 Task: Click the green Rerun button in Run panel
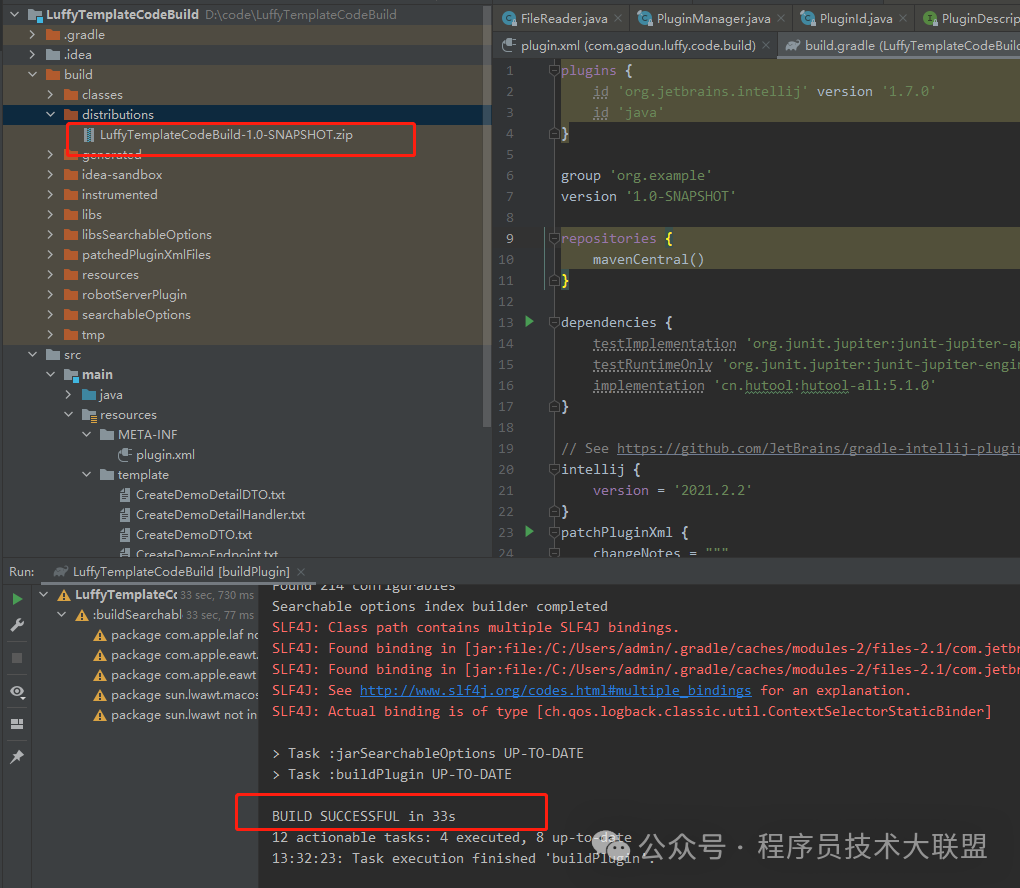tap(18, 599)
